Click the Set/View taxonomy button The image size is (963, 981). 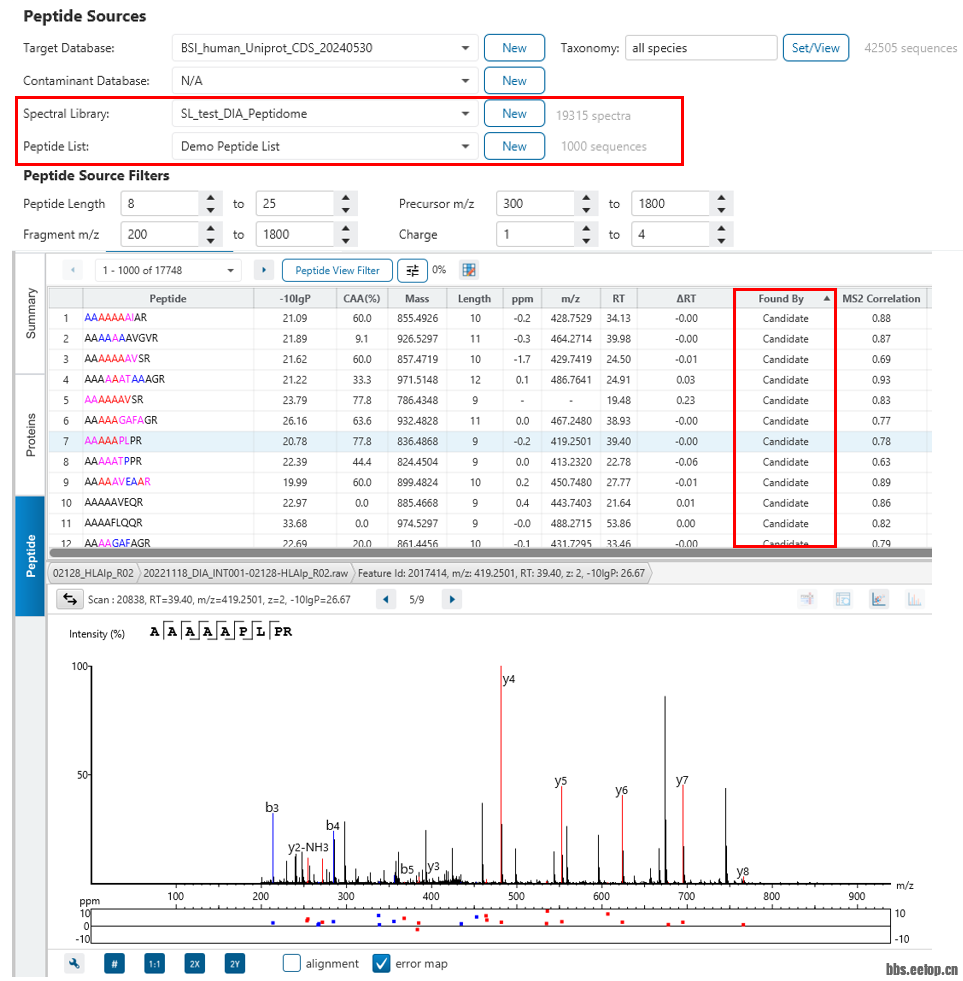click(x=816, y=48)
